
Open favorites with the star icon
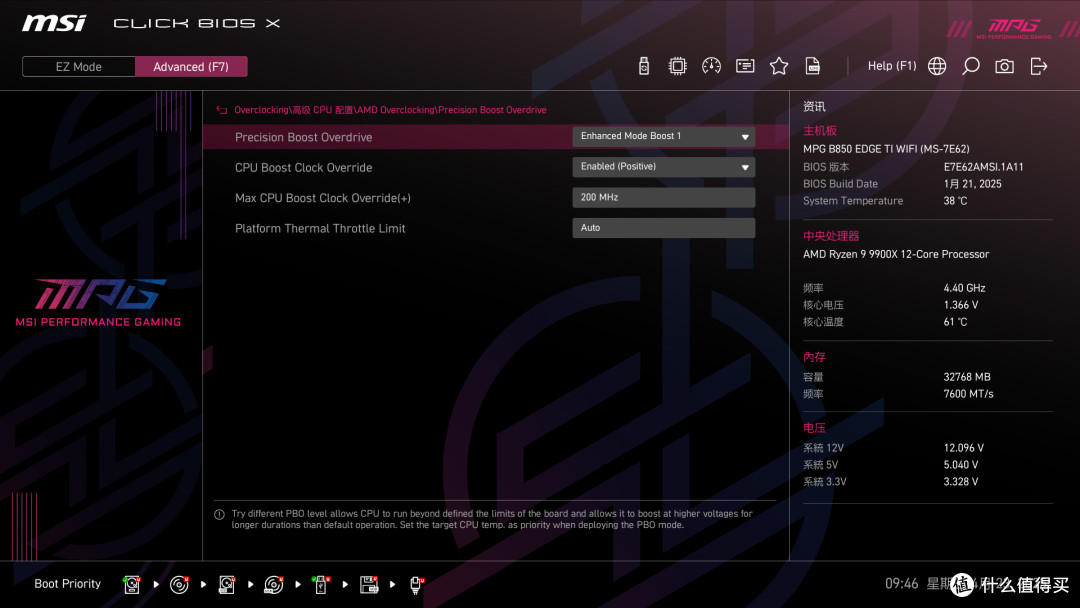[x=779, y=66]
